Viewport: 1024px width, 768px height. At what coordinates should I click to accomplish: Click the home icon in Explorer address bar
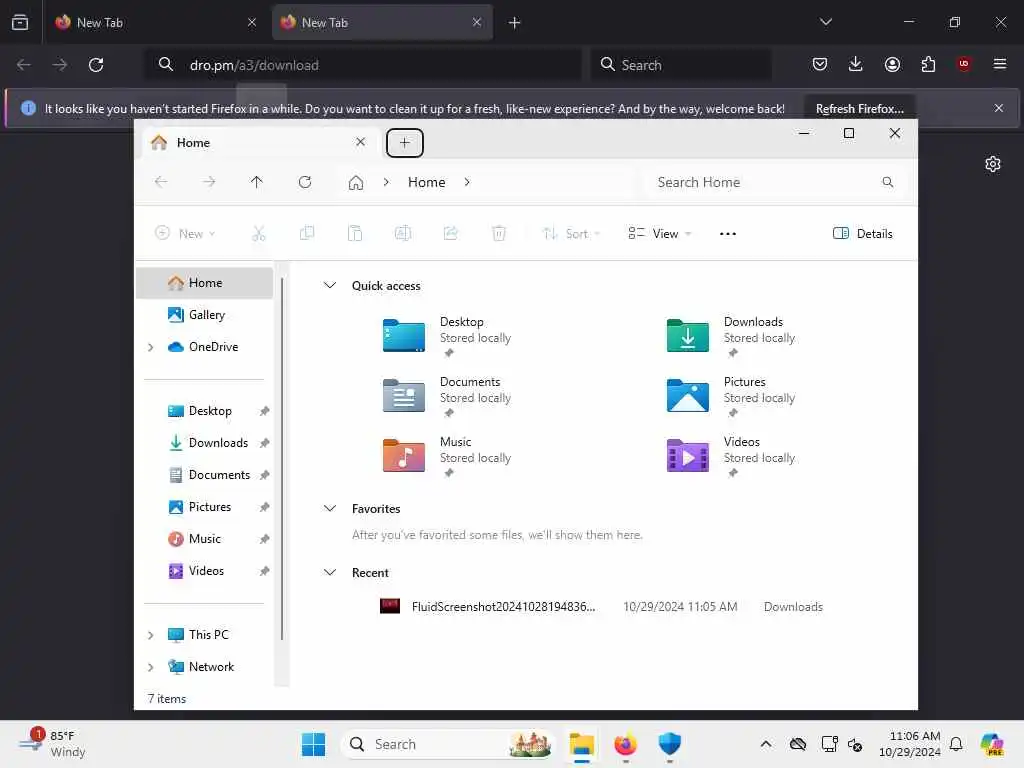coord(356,182)
